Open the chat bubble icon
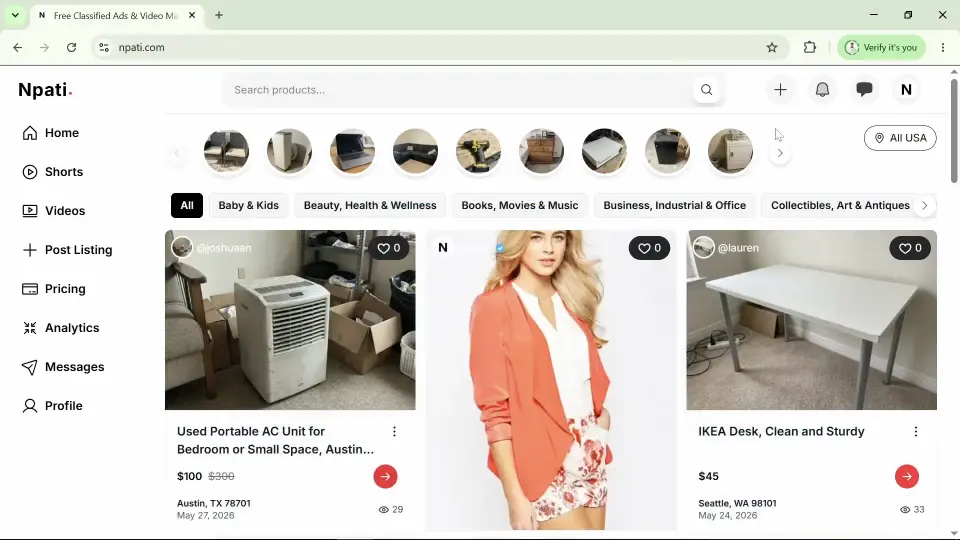The image size is (960, 540). [864, 90]
